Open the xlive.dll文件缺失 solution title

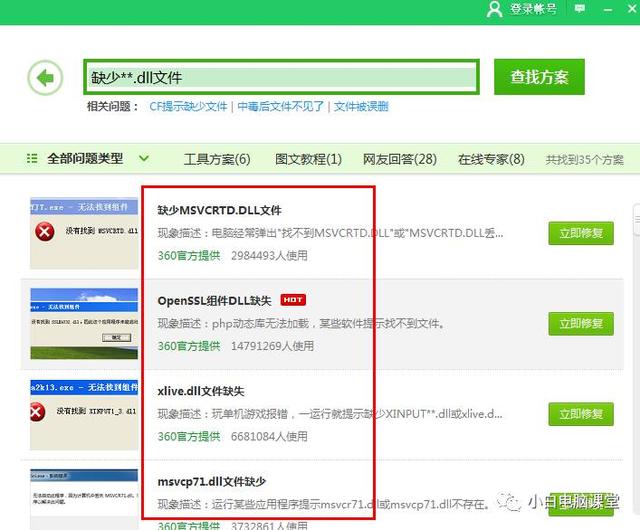point(201,391)
